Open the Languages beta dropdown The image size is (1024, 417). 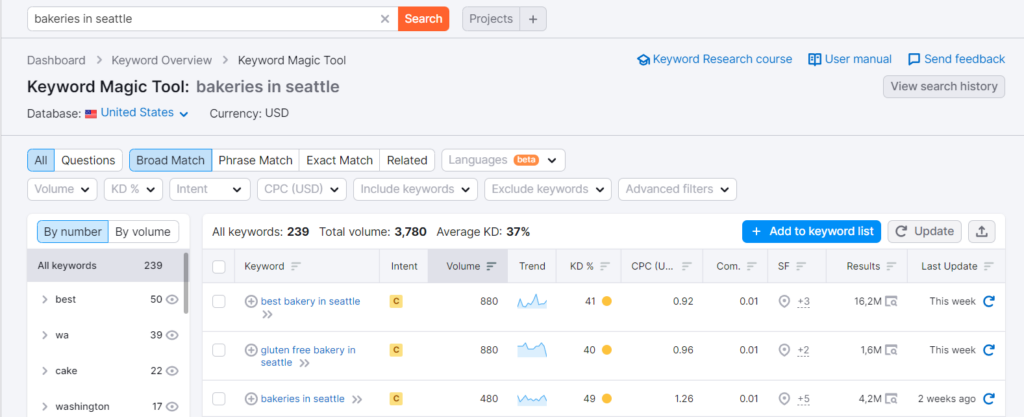504,160
